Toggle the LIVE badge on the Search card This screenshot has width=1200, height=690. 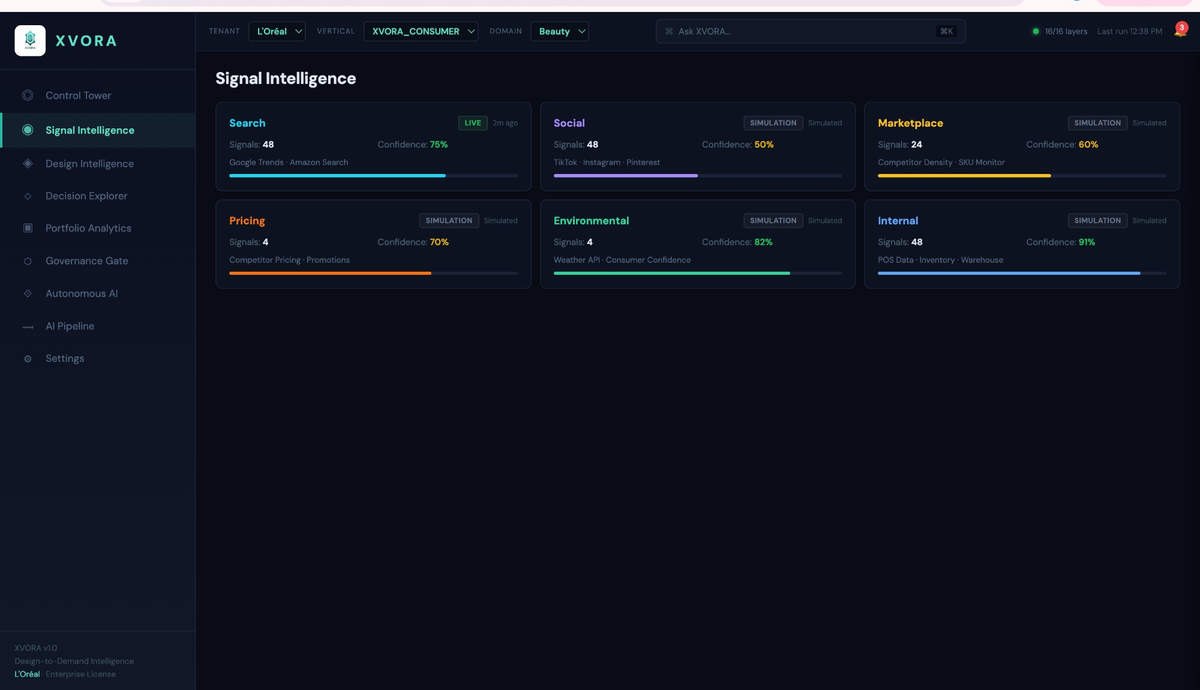click(x=472, y=123)
